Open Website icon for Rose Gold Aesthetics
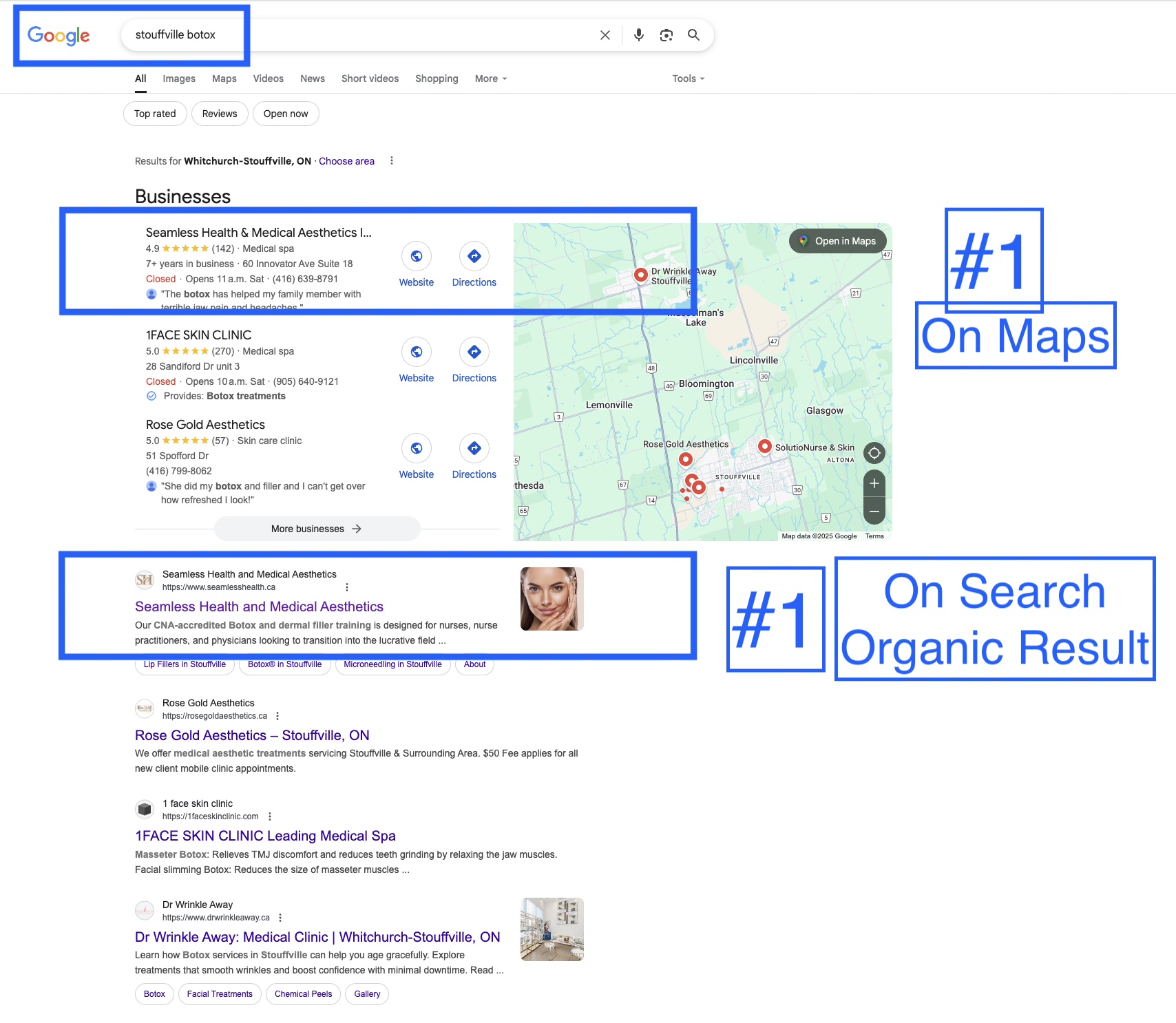 click(417, 448)
